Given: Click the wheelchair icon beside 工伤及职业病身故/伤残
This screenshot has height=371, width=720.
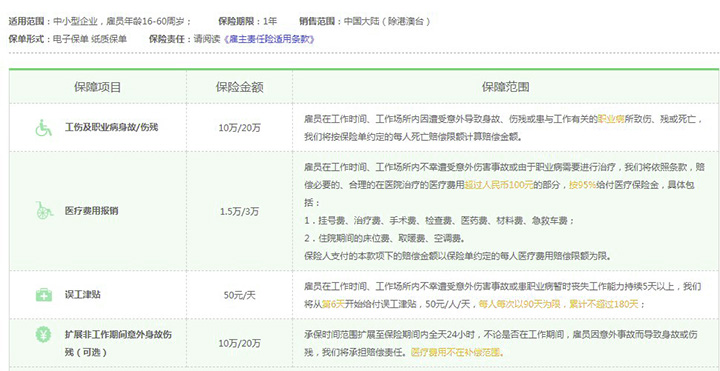Looking at the screenshot, I should [44, 128].
